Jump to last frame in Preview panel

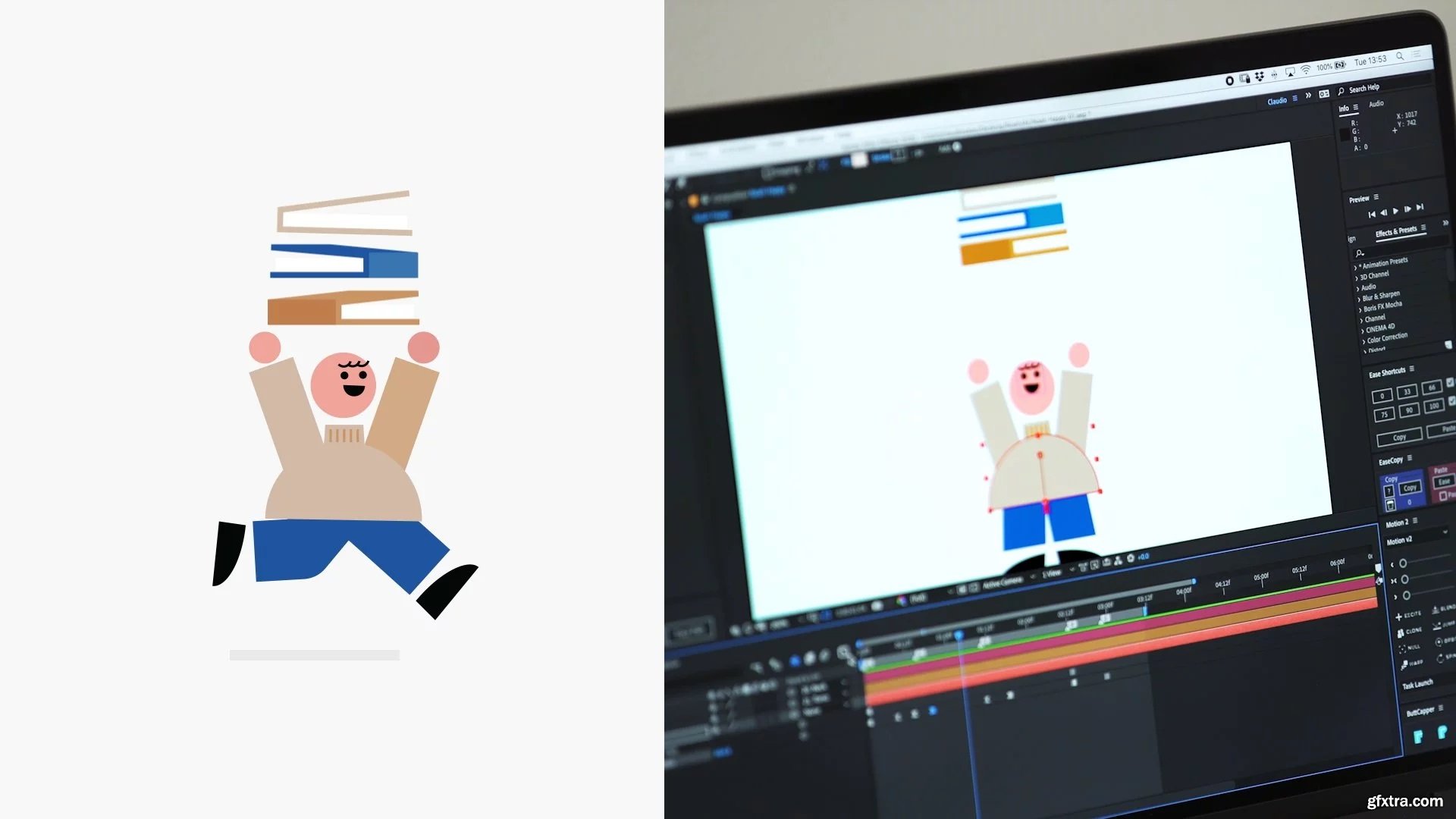[1420, 206]
